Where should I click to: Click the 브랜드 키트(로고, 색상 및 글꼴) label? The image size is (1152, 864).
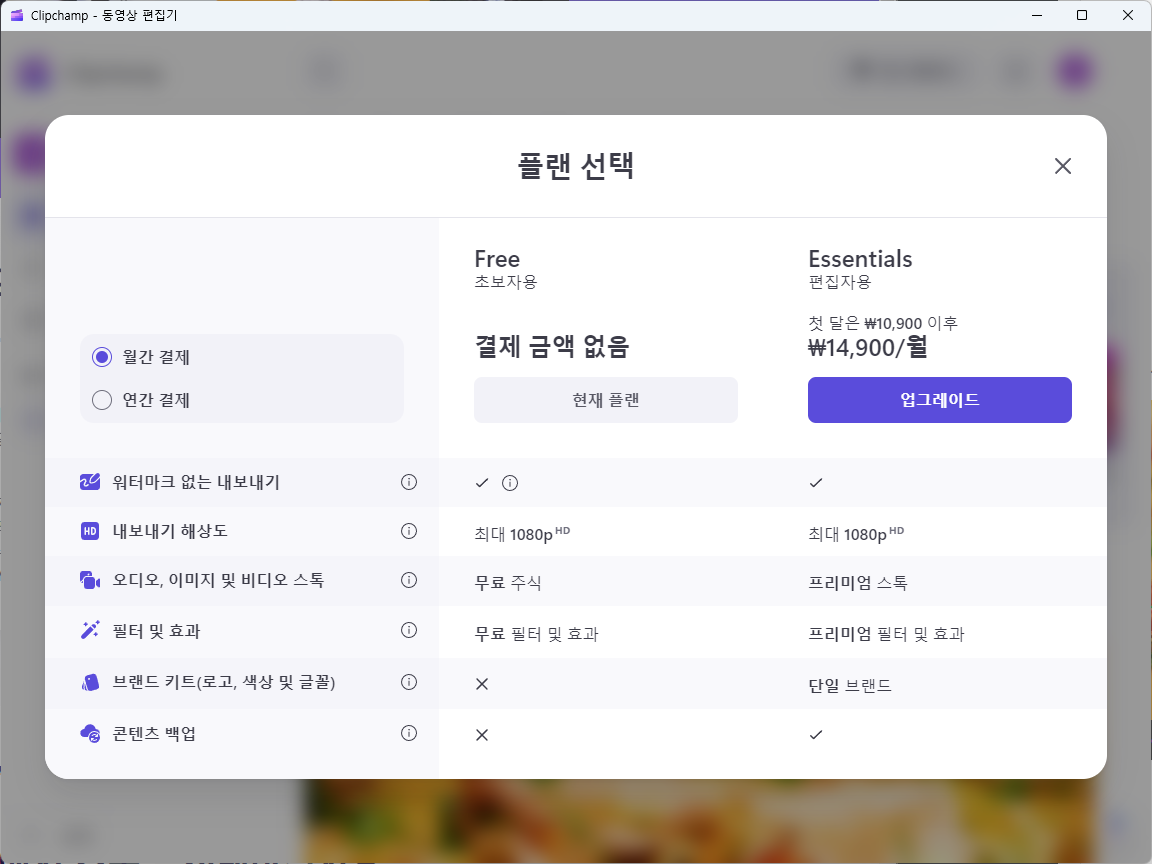224,683
